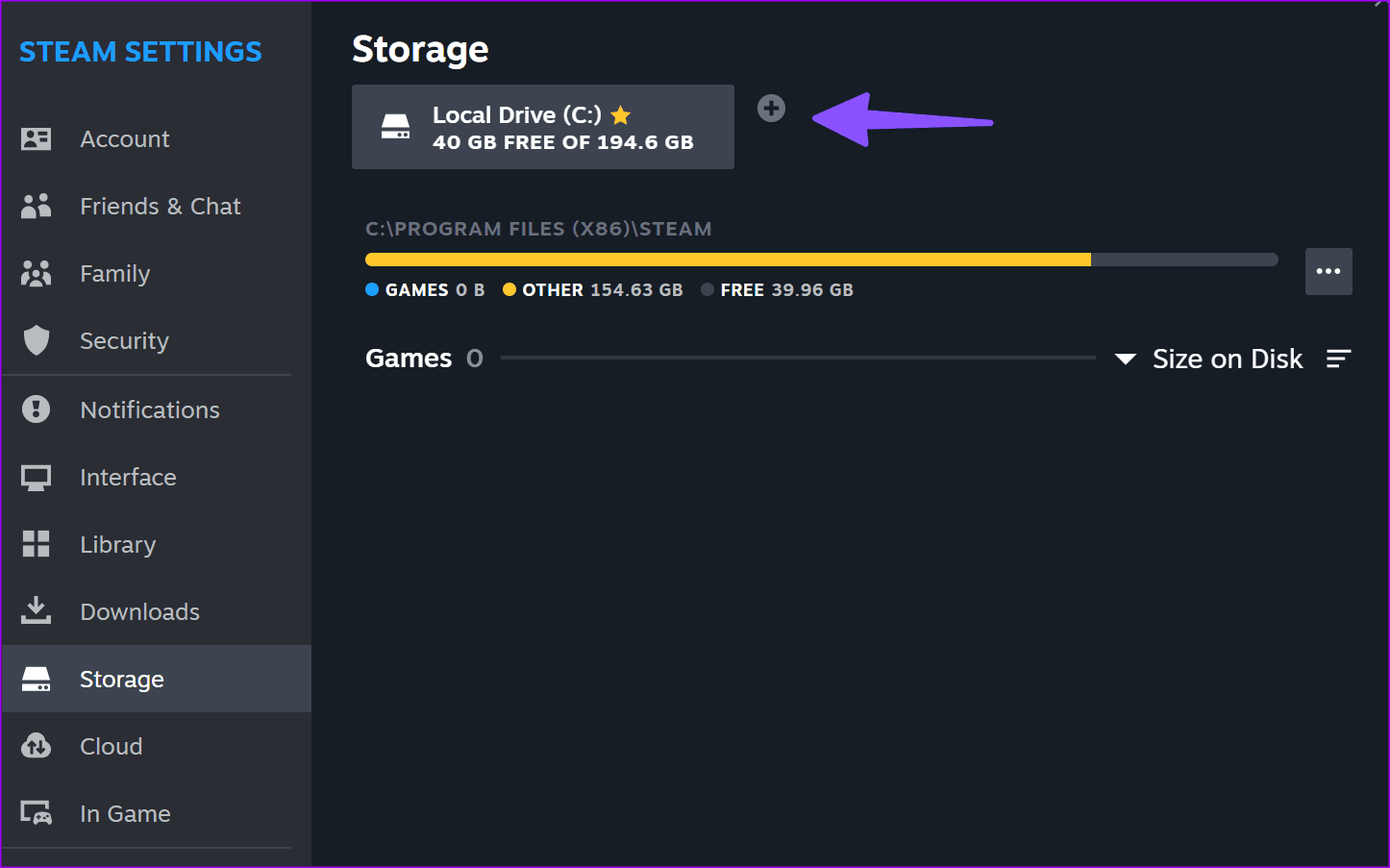Click the Storage drive icon in sidebar
The image size is (1390, 868).
[x=36, y=680]
